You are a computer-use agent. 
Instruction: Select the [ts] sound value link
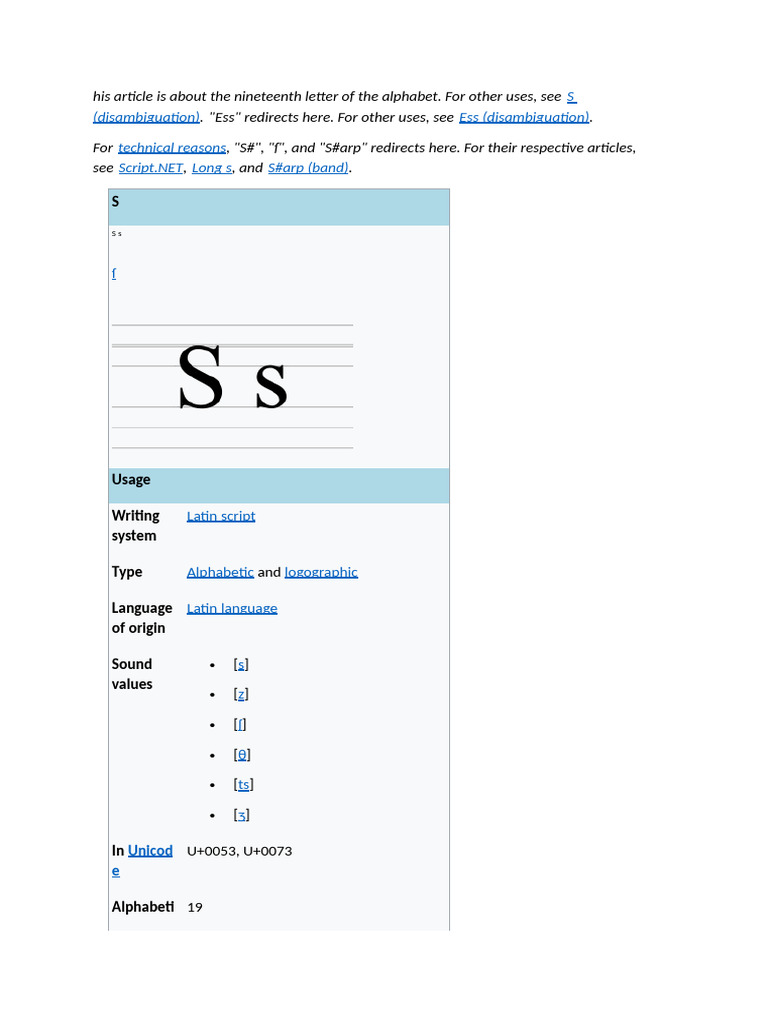coord(244,784)
